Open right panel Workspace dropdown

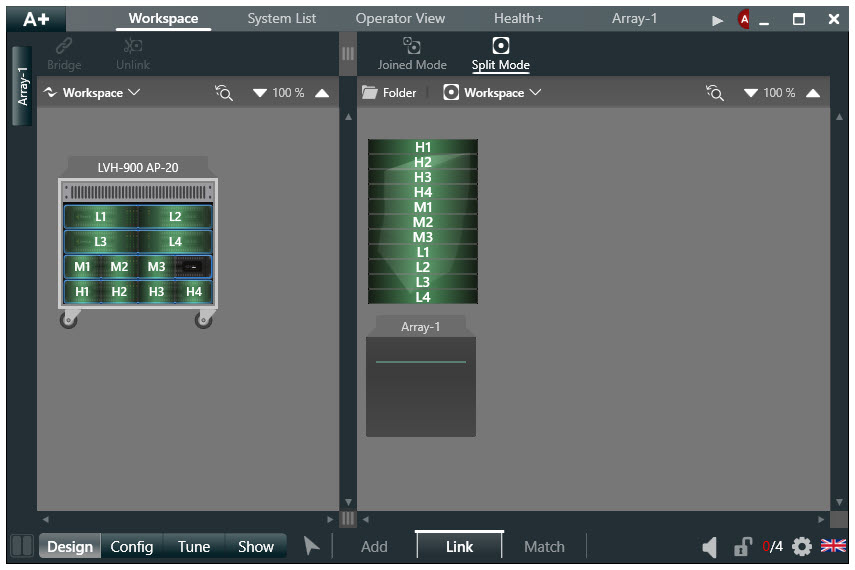click(493, 93)
